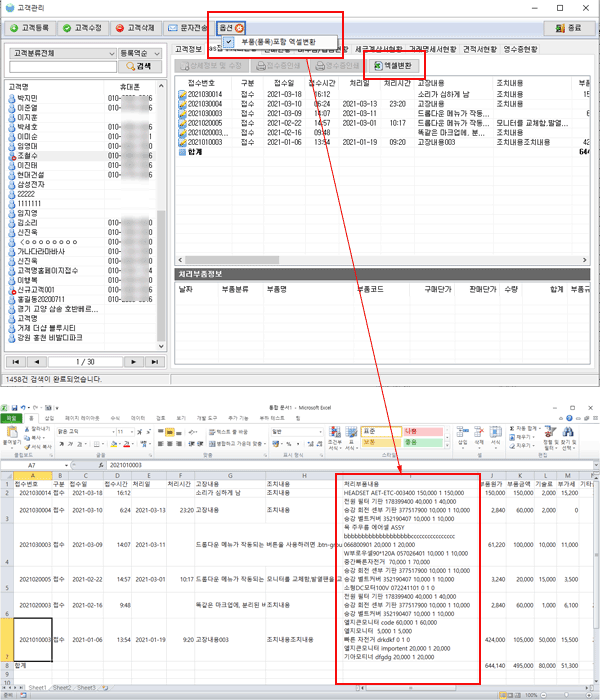Viewport: 600px width, 700px height.
Task: Click Excel font color button
Action: 127,444
